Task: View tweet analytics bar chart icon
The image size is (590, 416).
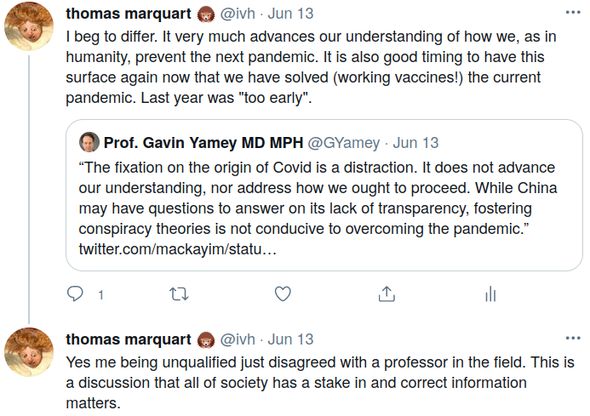Action: (490, 294)
